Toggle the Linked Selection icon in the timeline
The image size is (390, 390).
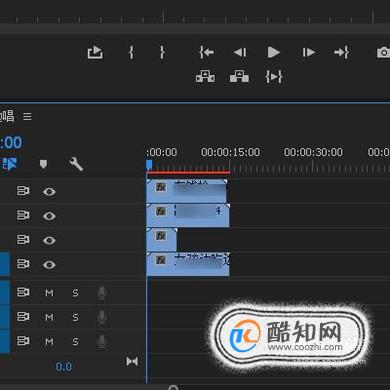pyautogui.click(x=10, y=164)
